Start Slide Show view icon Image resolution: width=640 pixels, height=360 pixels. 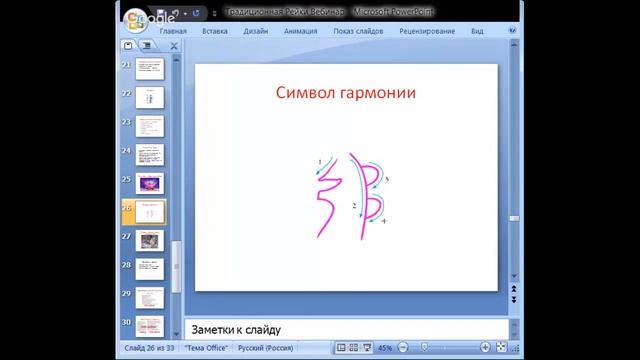367,348
